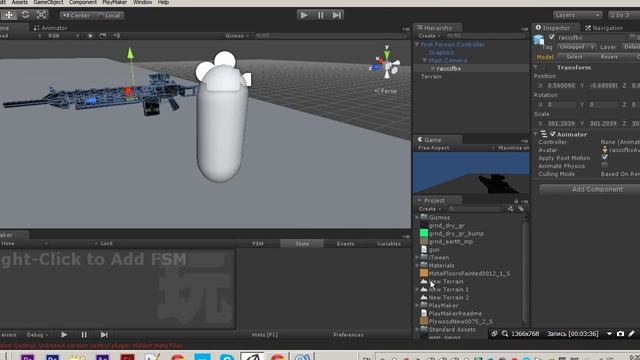640x360 pixels.
Task: Click the scene orientation gizmo center cube
Action: coord(387,65)
